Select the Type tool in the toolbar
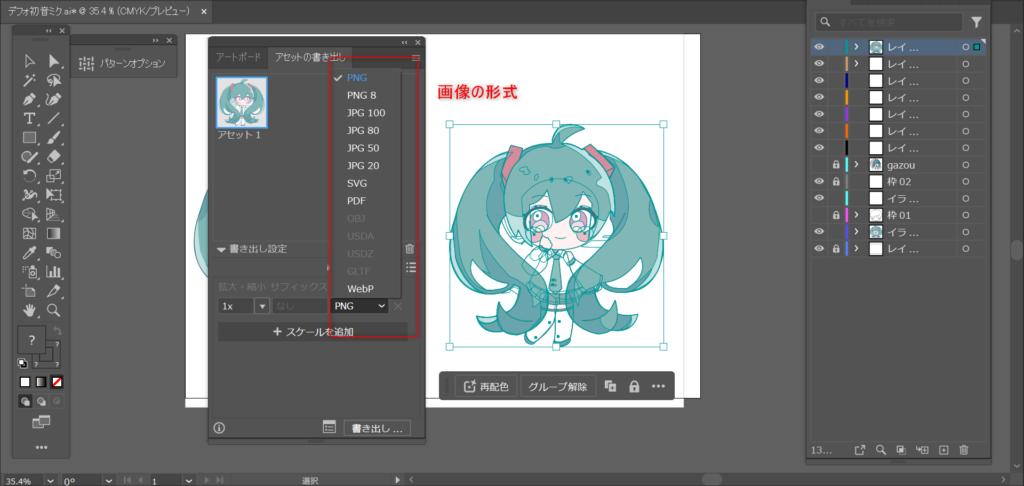 click(x=30, y=118)
